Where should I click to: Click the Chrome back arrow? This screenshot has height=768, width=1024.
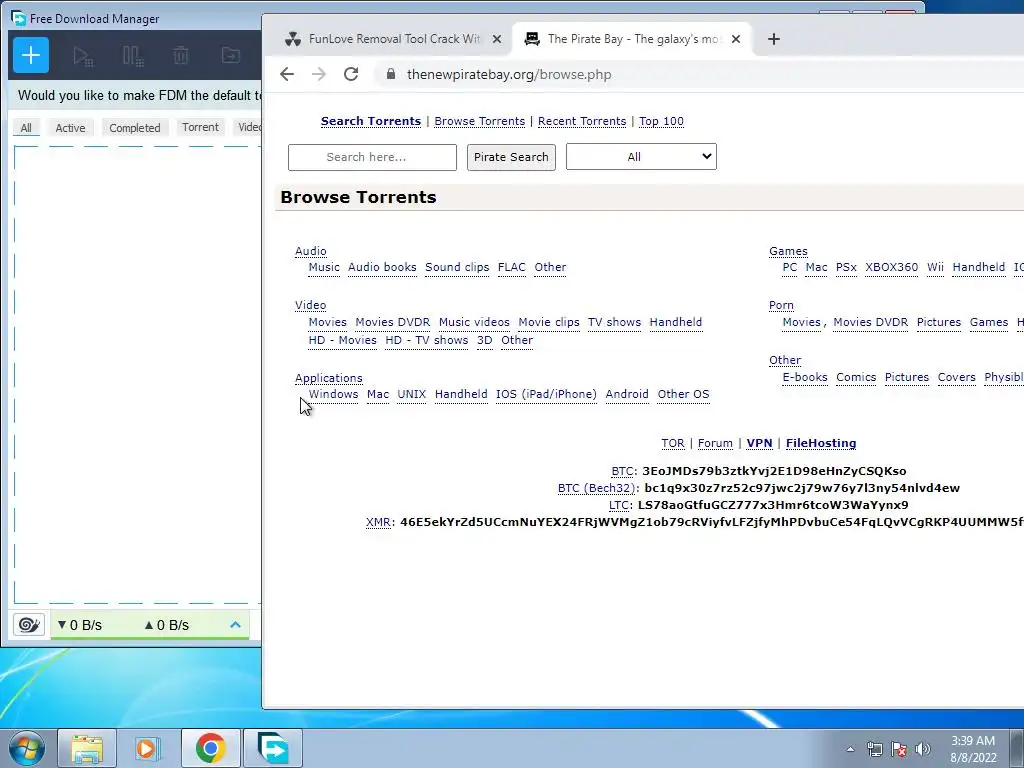point(287,74)
